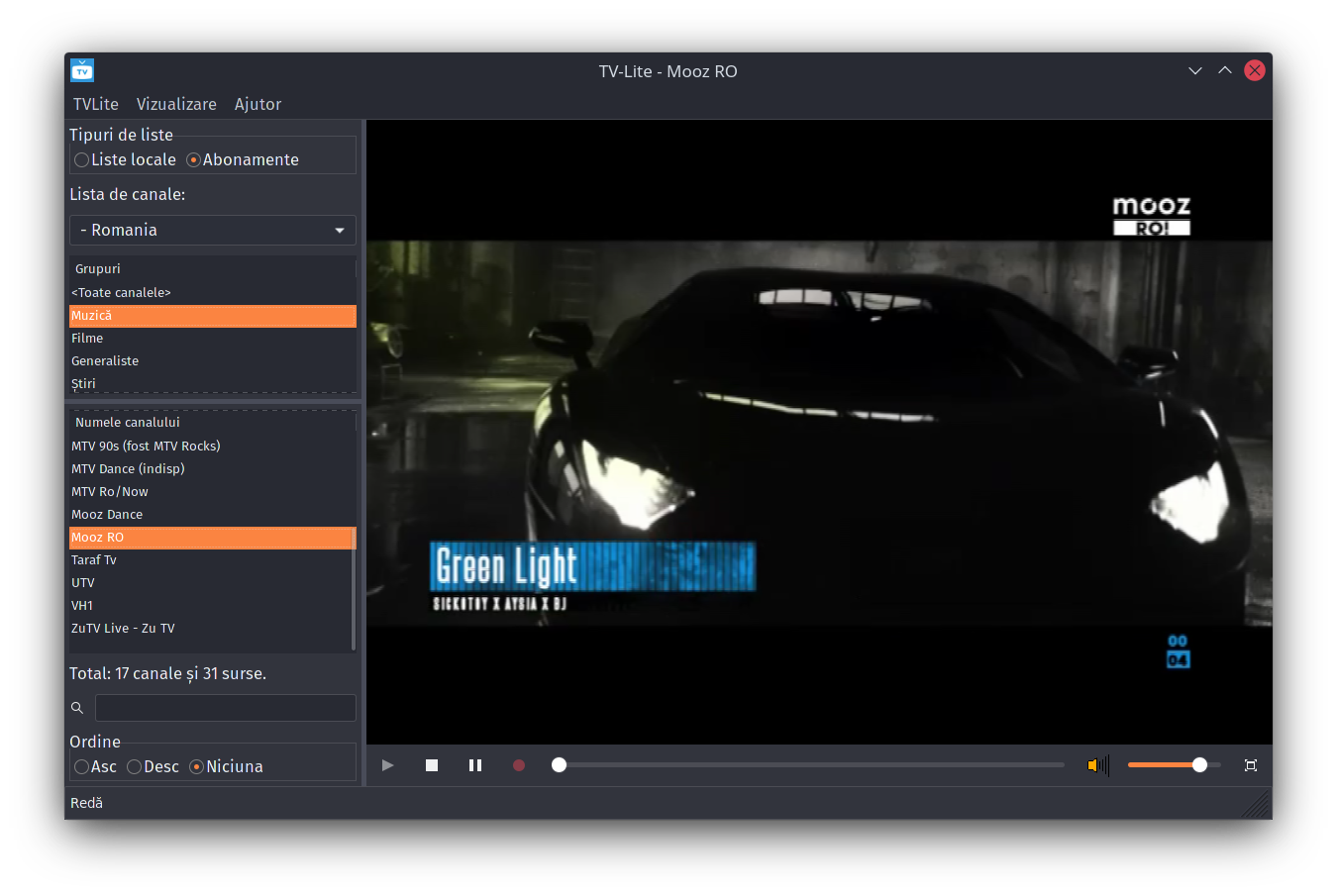Open the Vizualizare menu
The width and height of the screenshot is (1337, 896).
(176, 104)
